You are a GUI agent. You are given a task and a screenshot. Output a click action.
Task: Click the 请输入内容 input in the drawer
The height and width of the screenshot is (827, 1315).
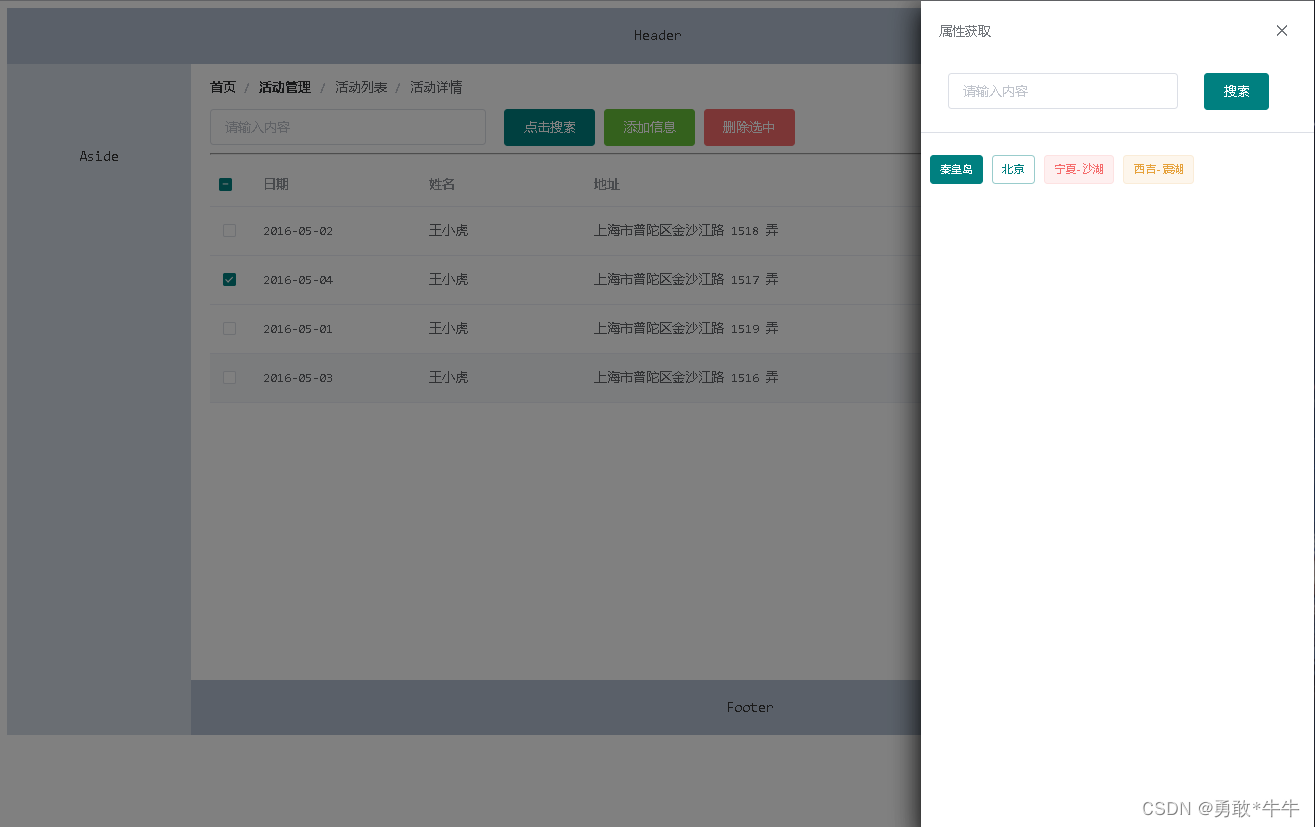point(1062,91)
